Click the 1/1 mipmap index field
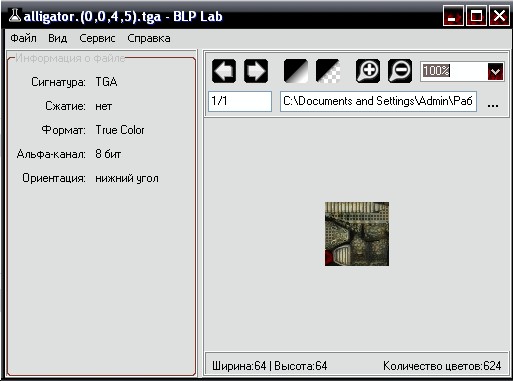513x381 pixels. [240, 101]
